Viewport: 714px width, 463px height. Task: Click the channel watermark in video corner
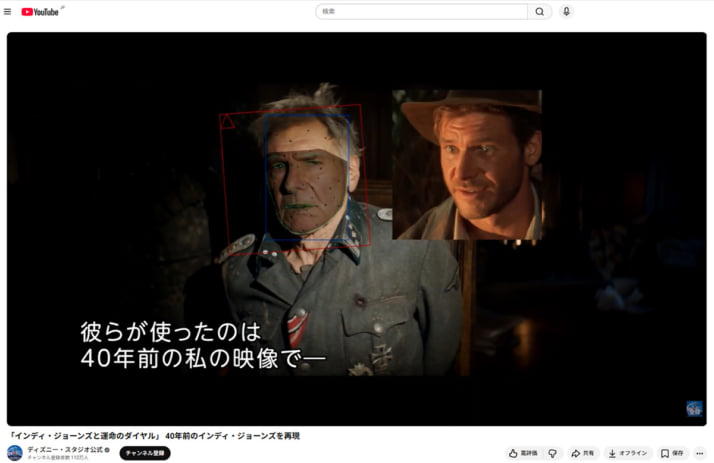tap(694, 408)
